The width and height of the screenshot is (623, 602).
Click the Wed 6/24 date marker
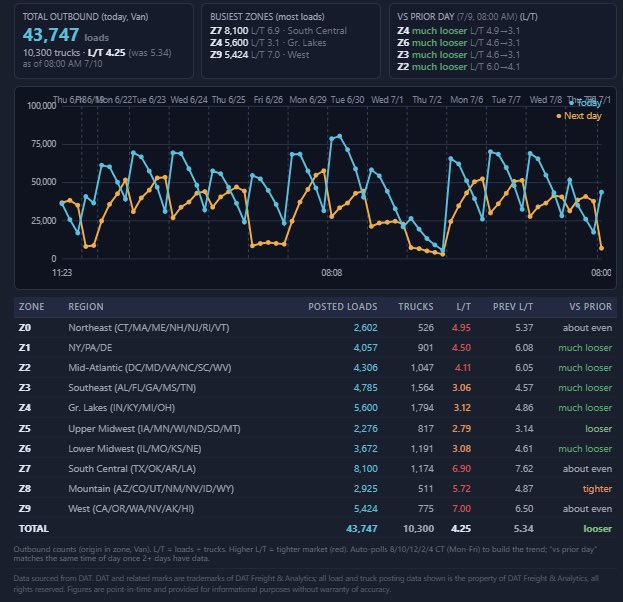click(189, 100)
